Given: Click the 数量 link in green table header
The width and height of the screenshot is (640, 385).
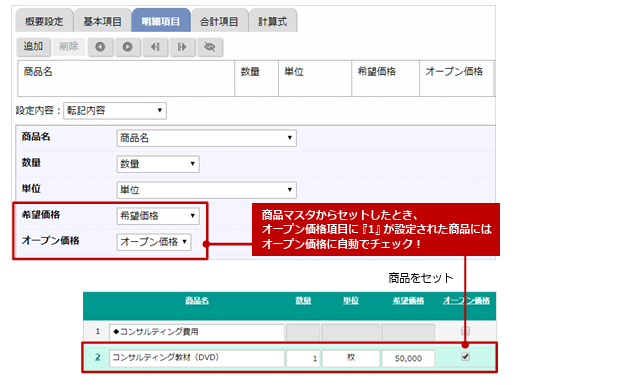Looking at the screenshot, I should pyautogui.click(x=303, y=301).
